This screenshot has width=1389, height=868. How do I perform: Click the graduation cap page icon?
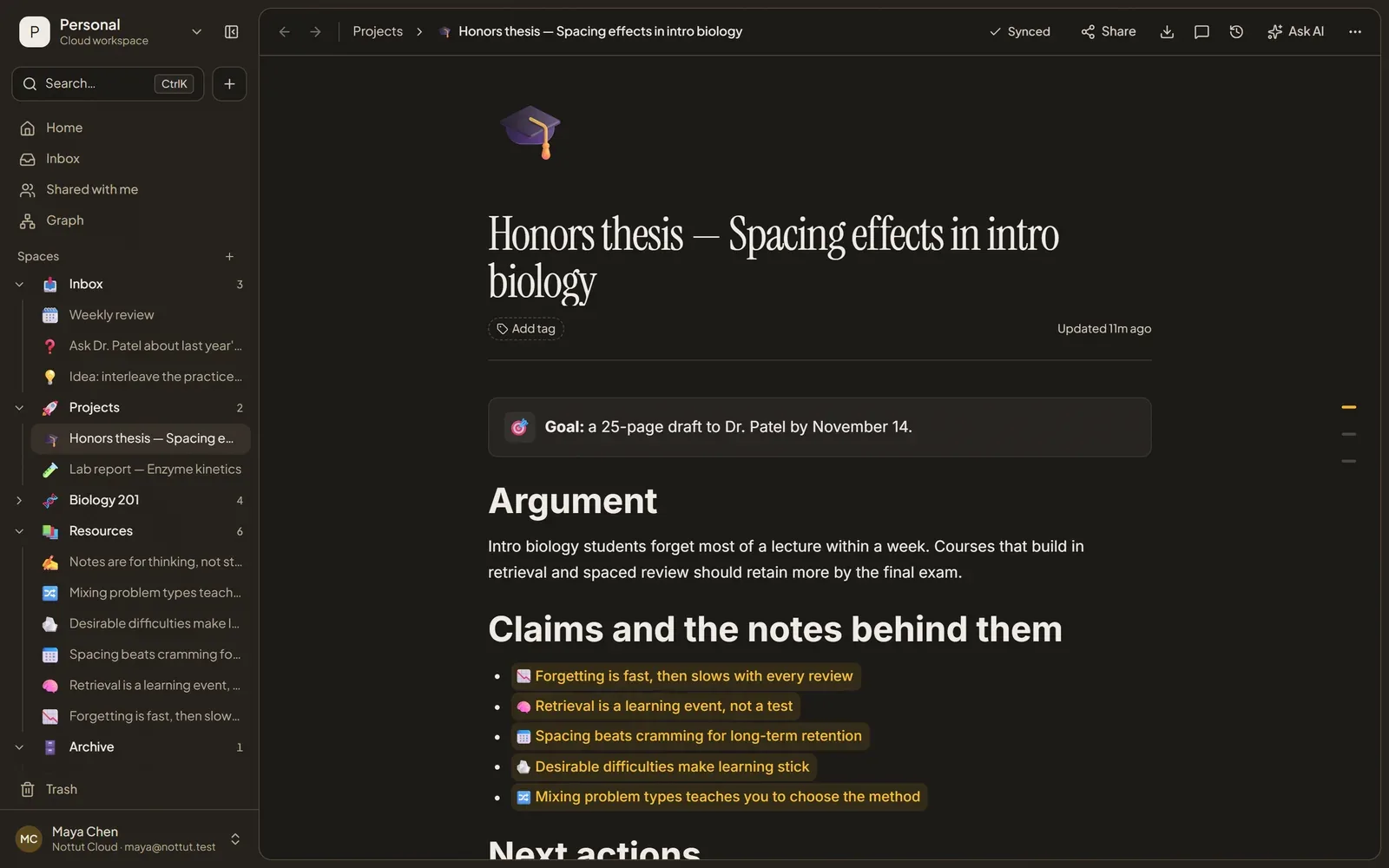[530, 132]
